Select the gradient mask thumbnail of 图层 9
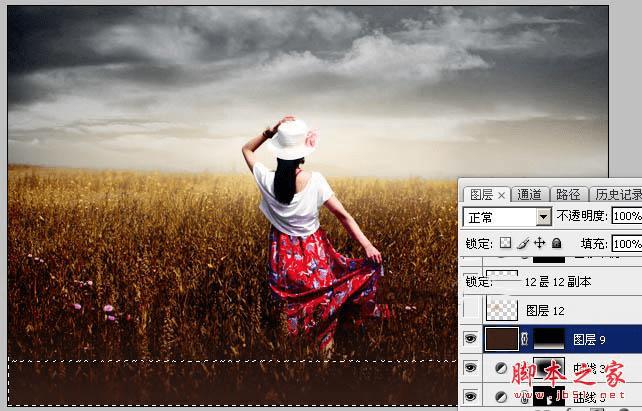Image resolution: width=642 pixels, height=411 pixels. 548,339
